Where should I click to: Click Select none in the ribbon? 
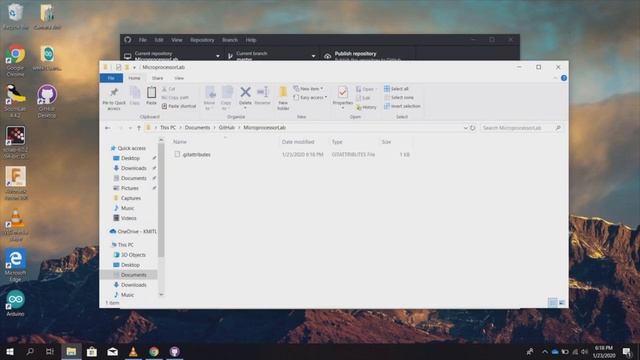[x=399, y=98]
